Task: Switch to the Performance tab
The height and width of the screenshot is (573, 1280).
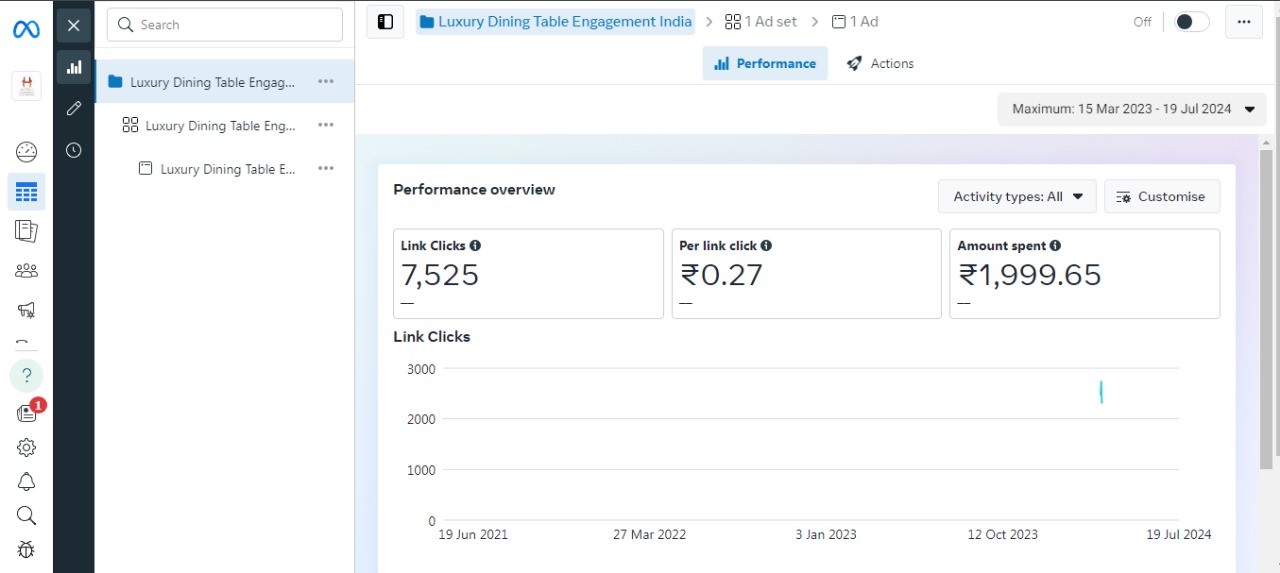Action: (765, 63)
